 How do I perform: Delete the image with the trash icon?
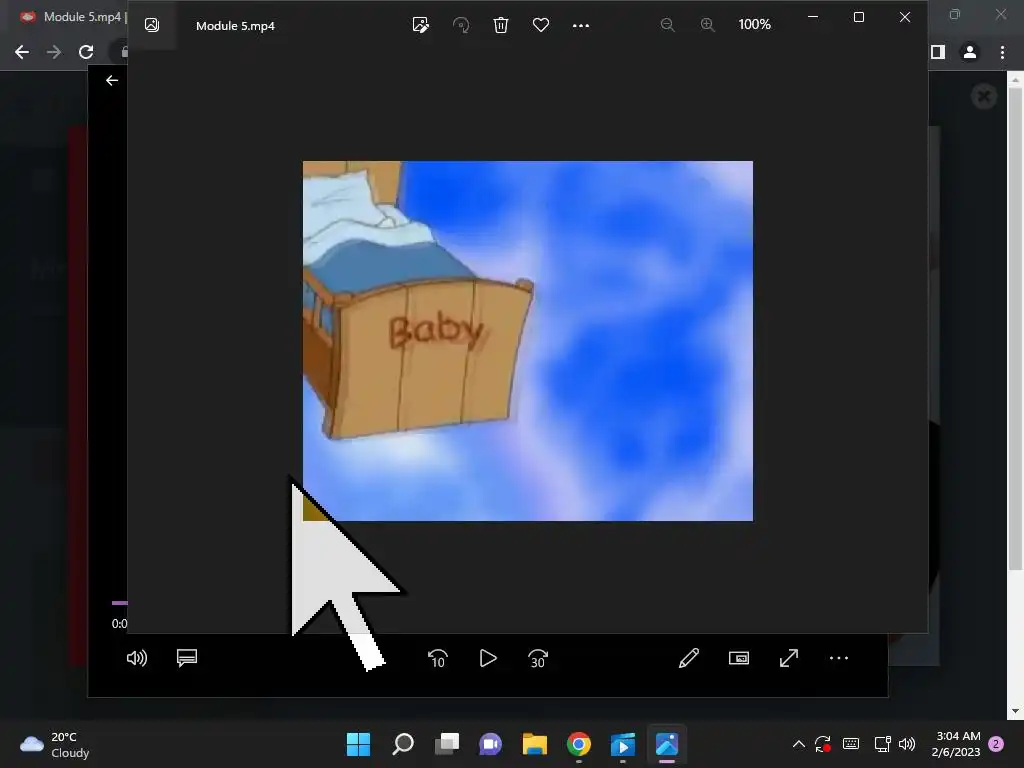(501, 25)
